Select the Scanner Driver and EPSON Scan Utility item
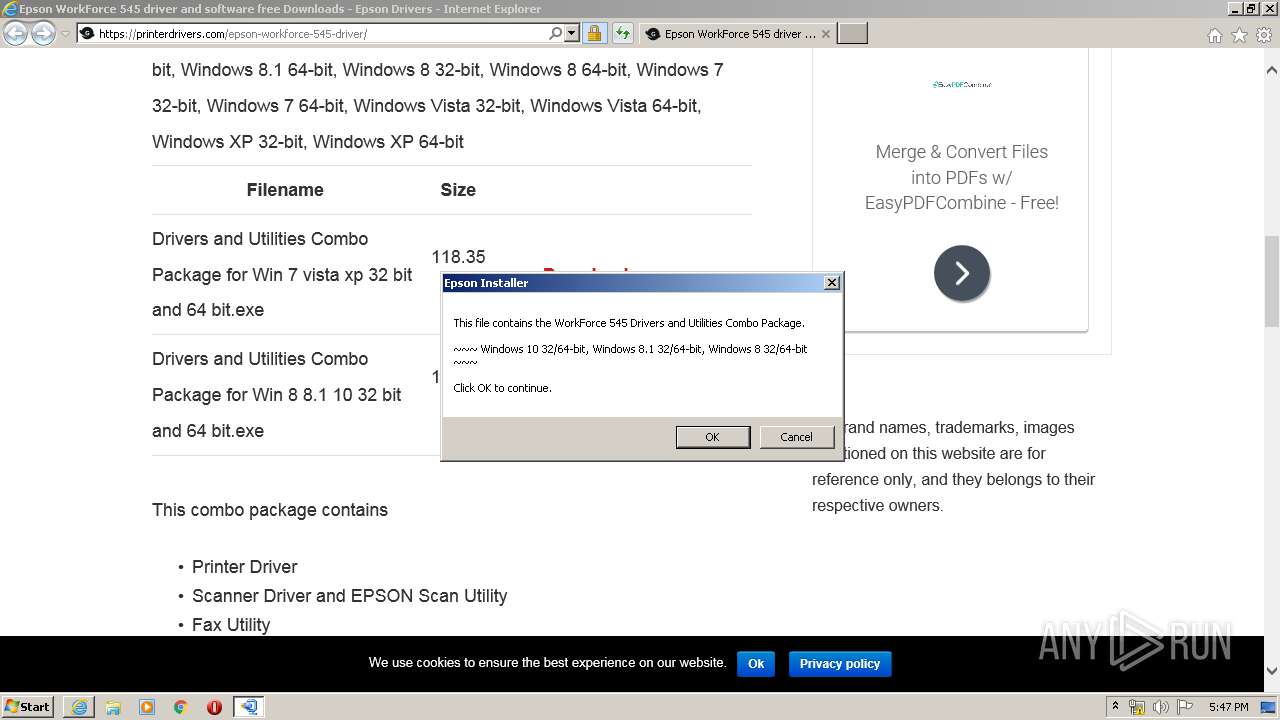This screenshot has height=720, width=1280. pyautogui.click(x=350, y=596)
